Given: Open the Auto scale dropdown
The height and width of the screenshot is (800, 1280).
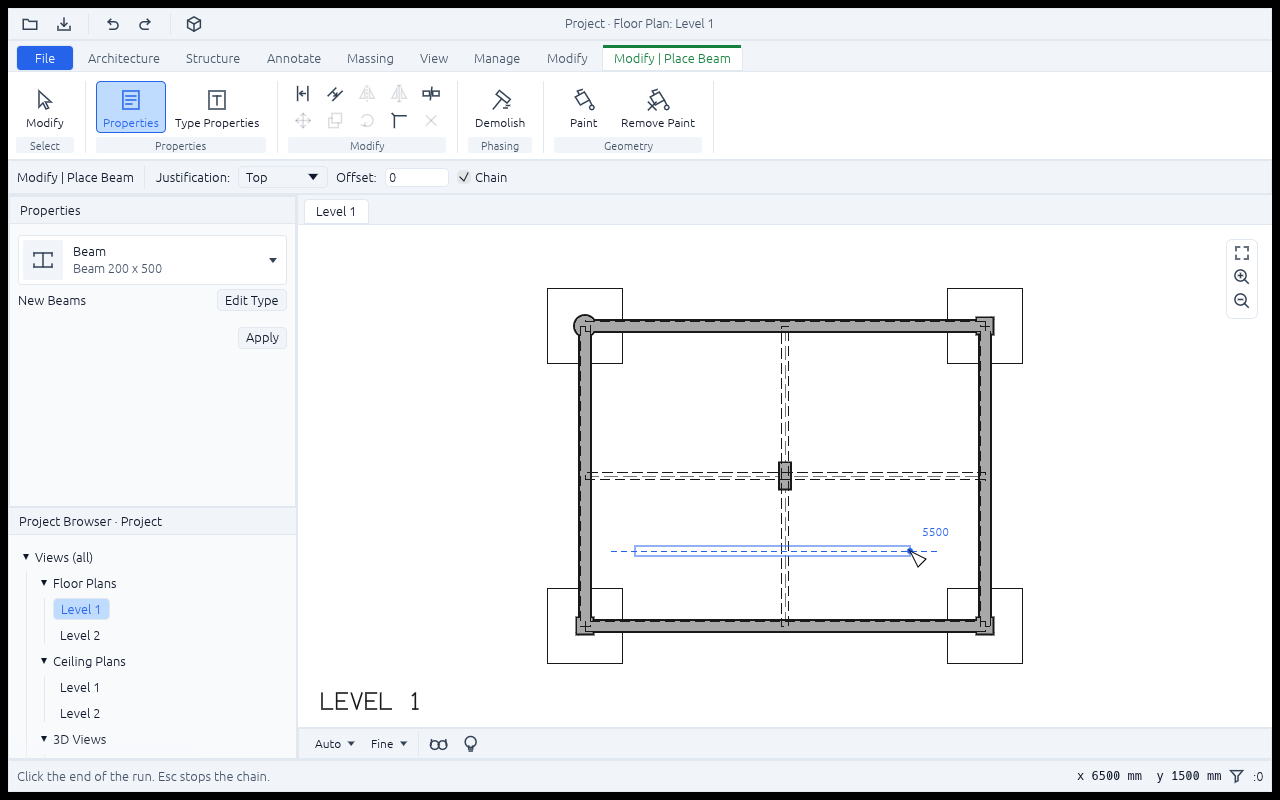Looking at the screenshot, I should [335, 744].
